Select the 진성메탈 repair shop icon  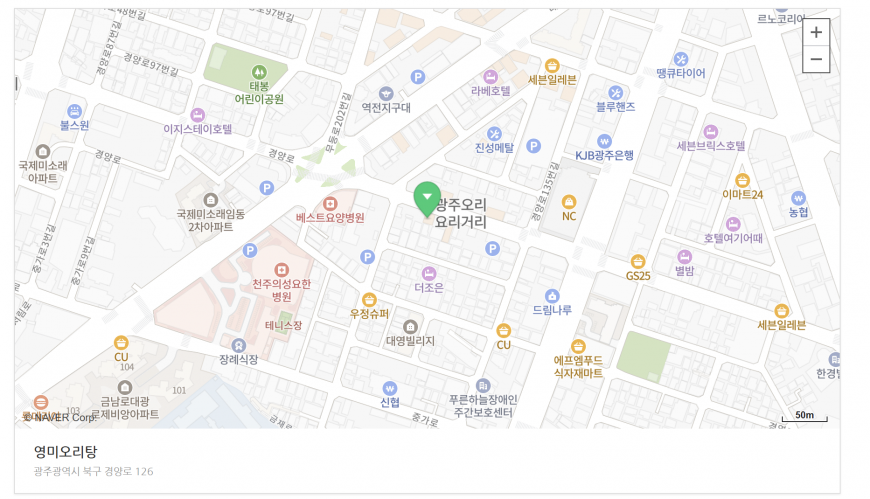click(494, 134)
